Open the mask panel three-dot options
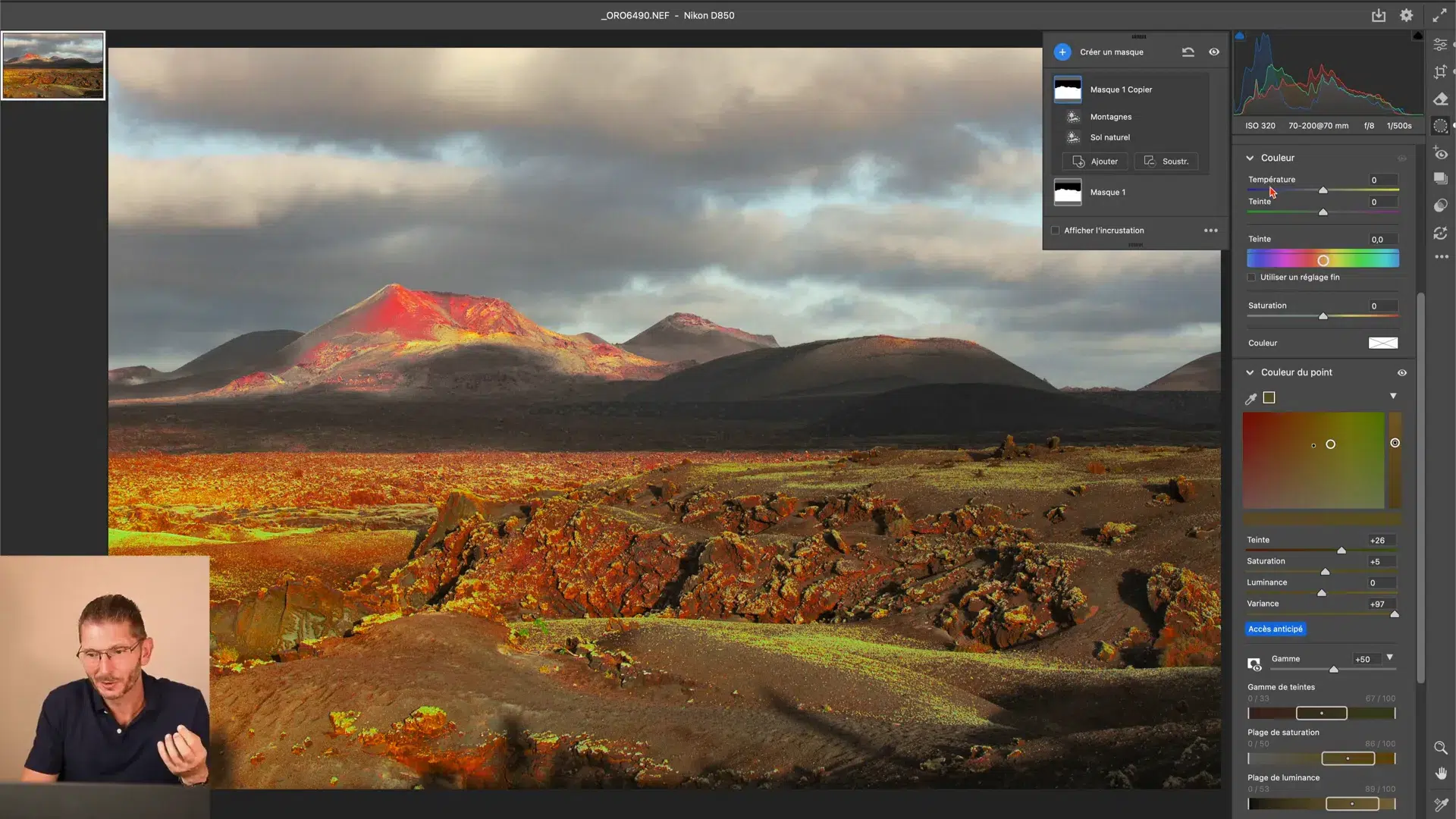 (1211, 231)
